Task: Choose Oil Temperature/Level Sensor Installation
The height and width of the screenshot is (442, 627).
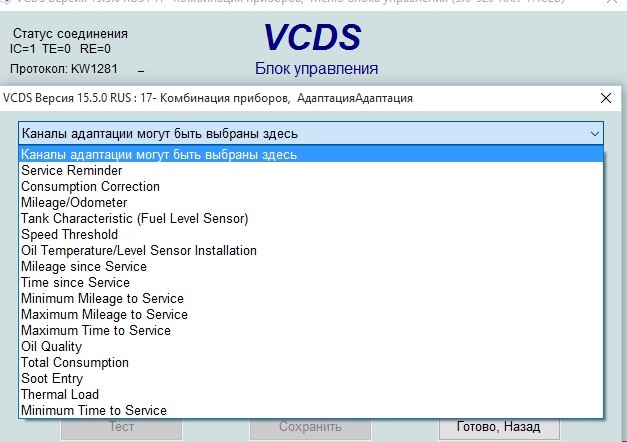Action: [311, 250]
